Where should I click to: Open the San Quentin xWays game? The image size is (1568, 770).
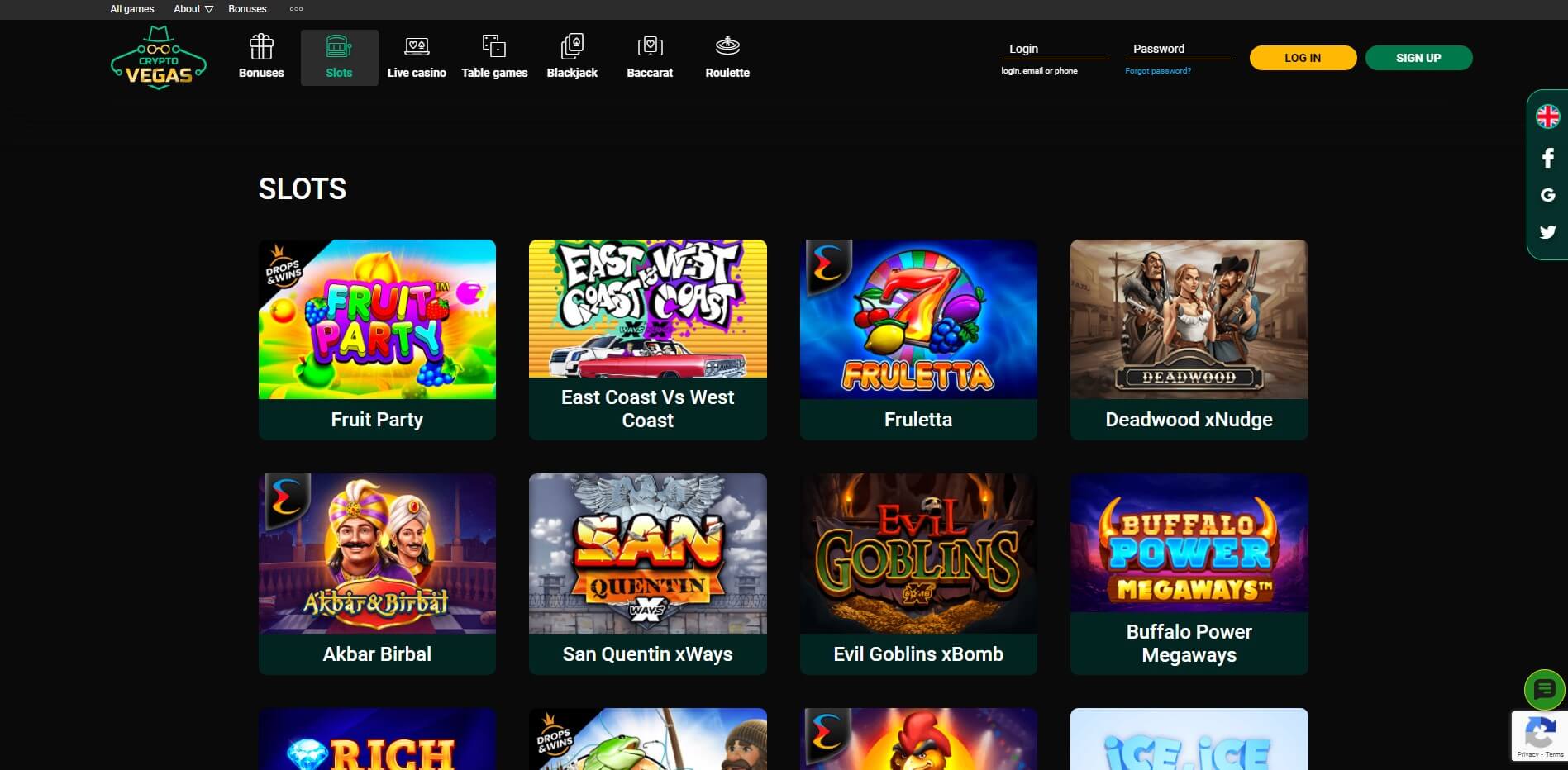(647, 573)
